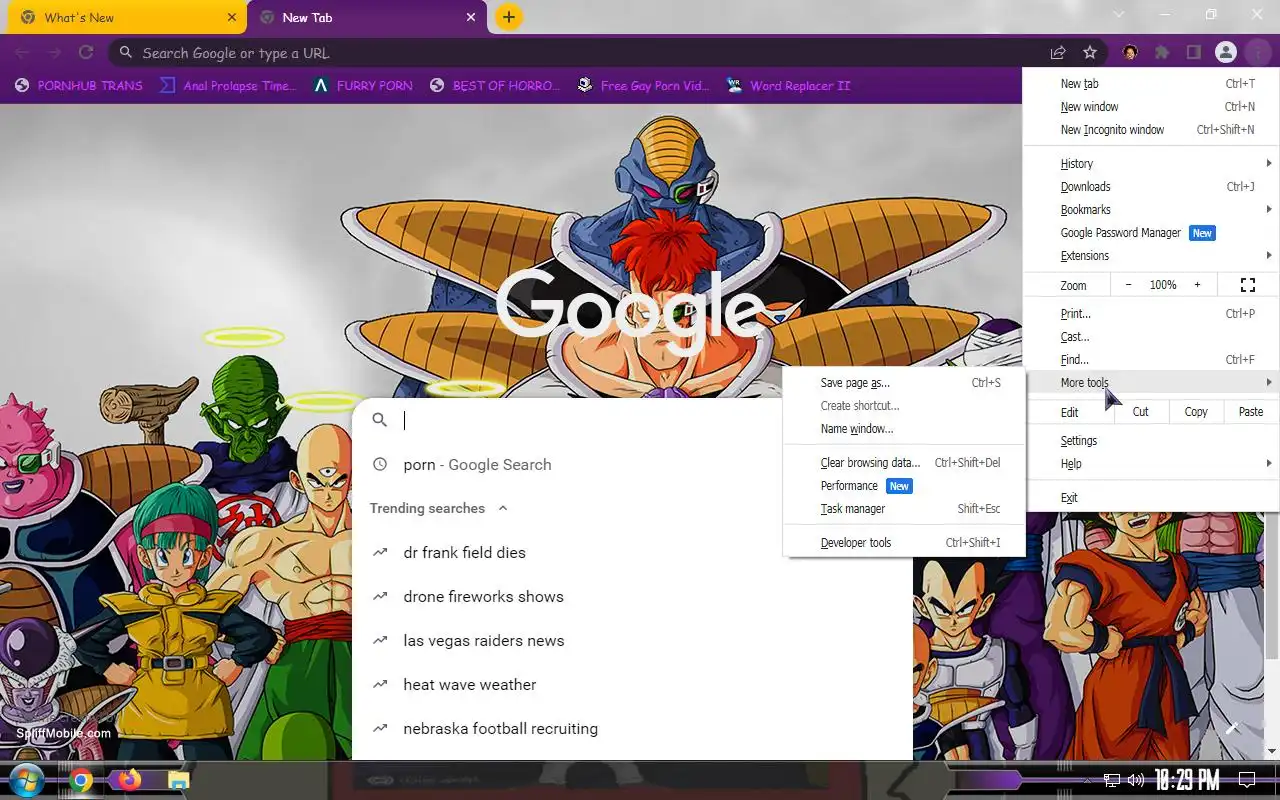The width and height of the screenshot is (1280, 800).
Task: Select New tab from the menu
Action: pos(1151,84)
